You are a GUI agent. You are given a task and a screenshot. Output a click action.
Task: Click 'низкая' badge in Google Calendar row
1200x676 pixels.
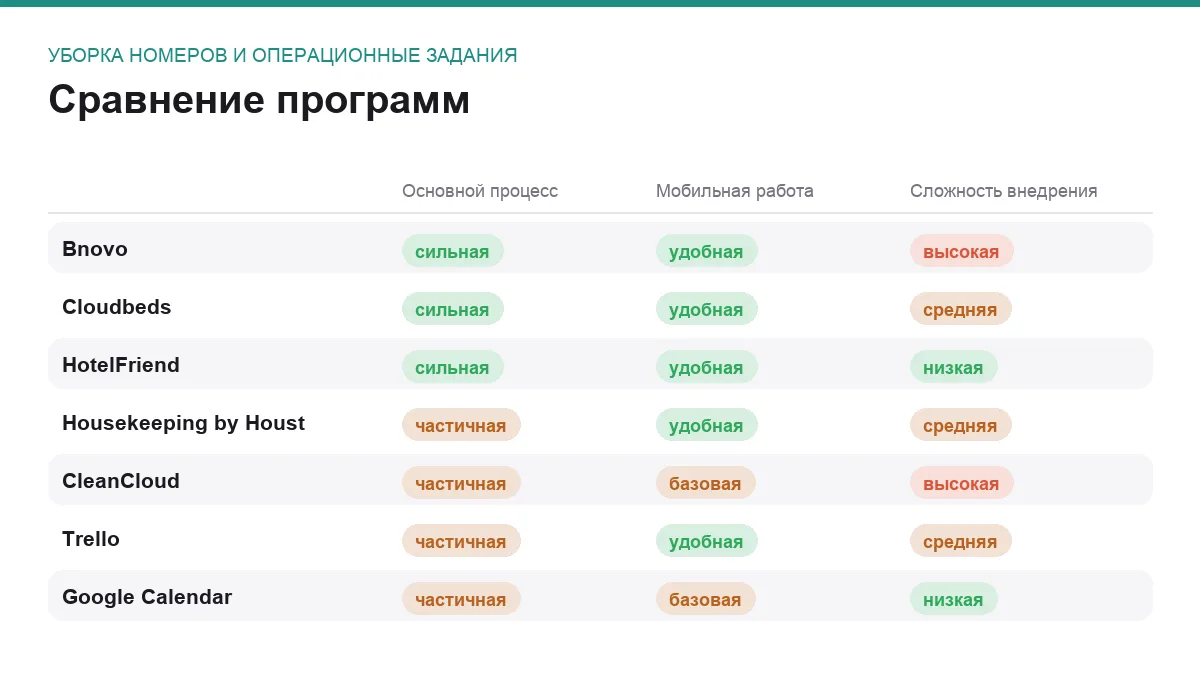click(x=954, y=599)
